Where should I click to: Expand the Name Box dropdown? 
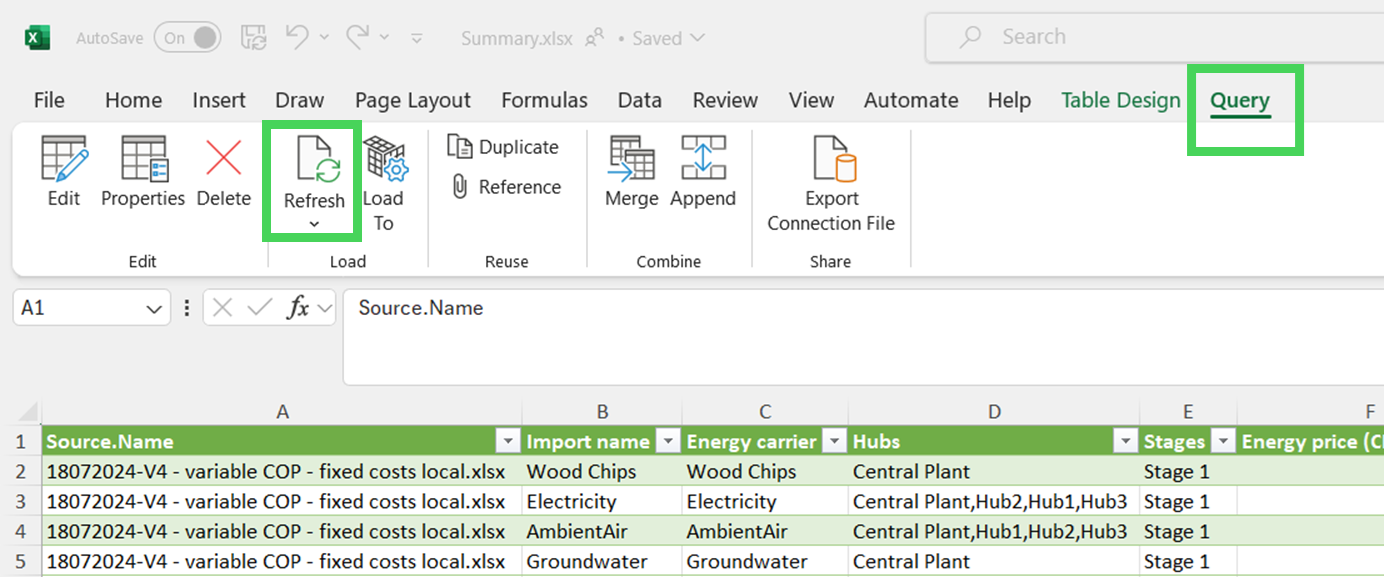coord(154,309)
